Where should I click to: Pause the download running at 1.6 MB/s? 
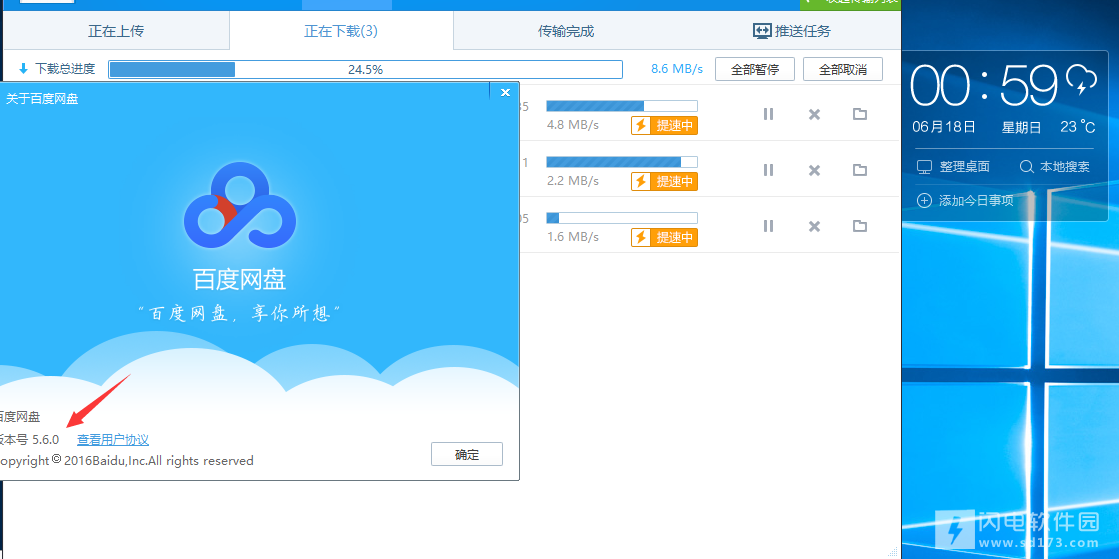click(768, 226)
